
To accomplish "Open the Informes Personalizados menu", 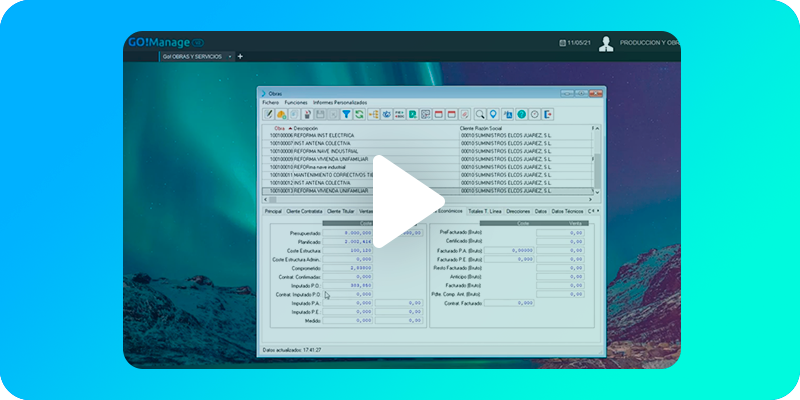I will [x=340, y=103].
